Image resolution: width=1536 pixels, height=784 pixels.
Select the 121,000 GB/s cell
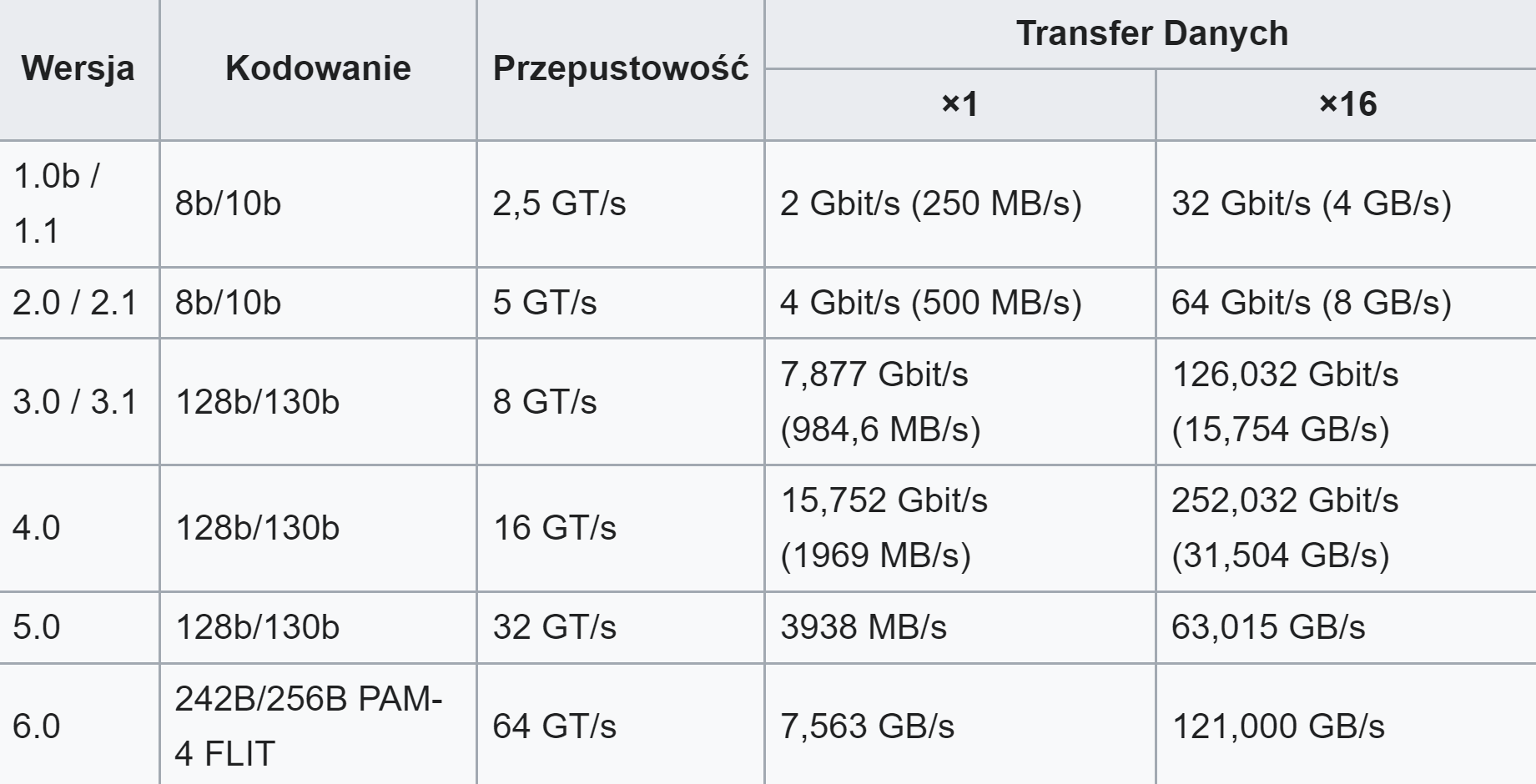[x=1346, y=724]
